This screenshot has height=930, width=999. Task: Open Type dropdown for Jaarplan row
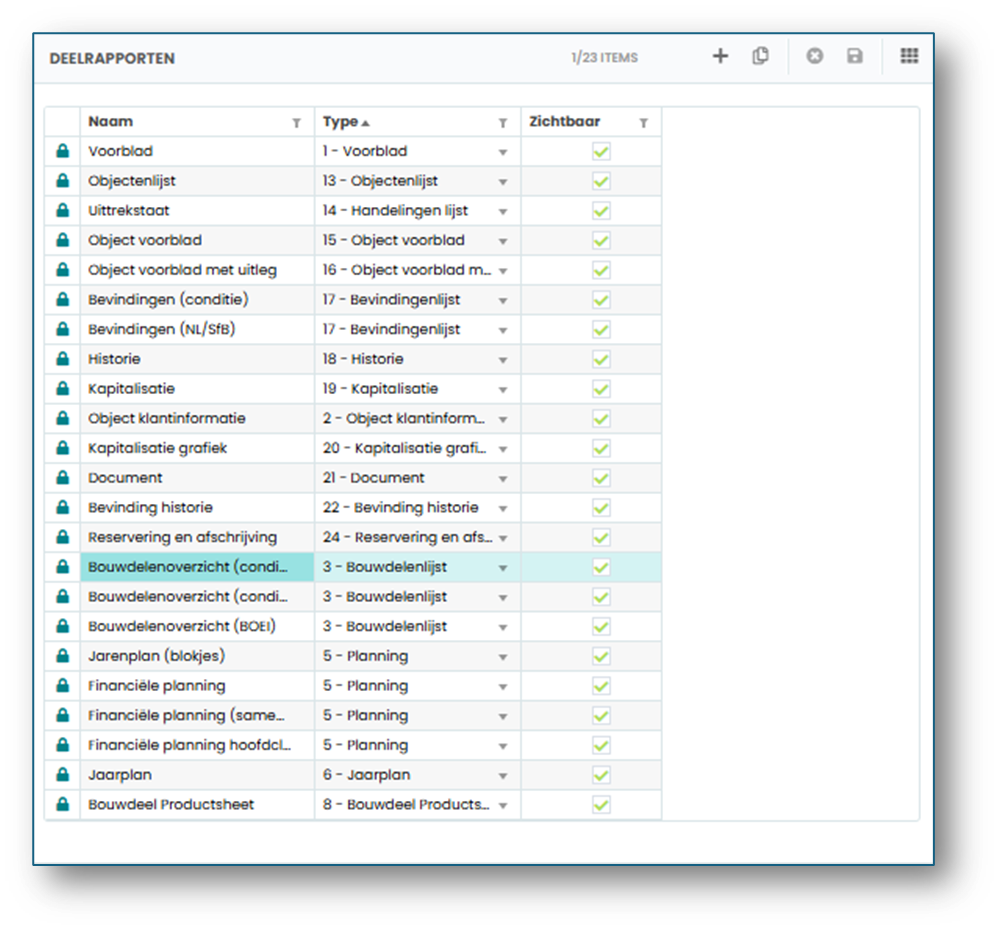tap(503, 776)
